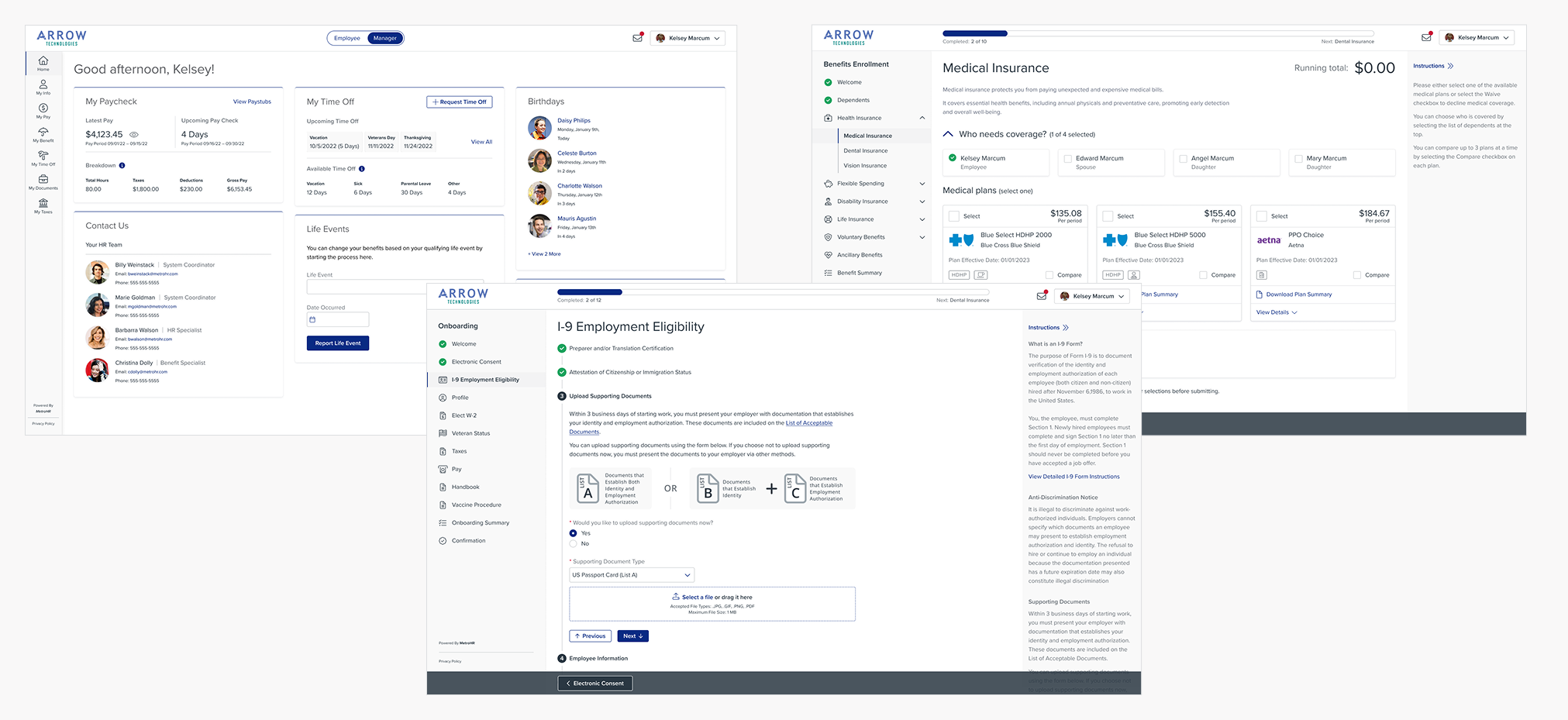
Task: Click the My Benefit sidebar icon
Action: pyautogui.click(x=43, y=134)
